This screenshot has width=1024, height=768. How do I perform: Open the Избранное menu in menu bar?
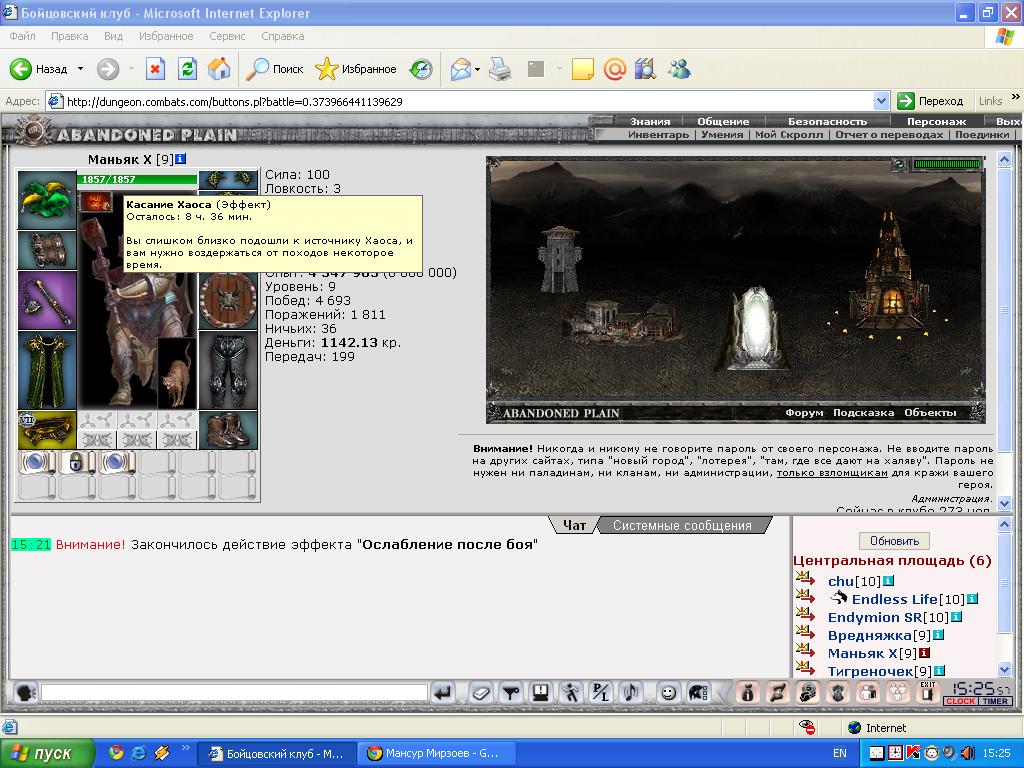tap(166, 36)
